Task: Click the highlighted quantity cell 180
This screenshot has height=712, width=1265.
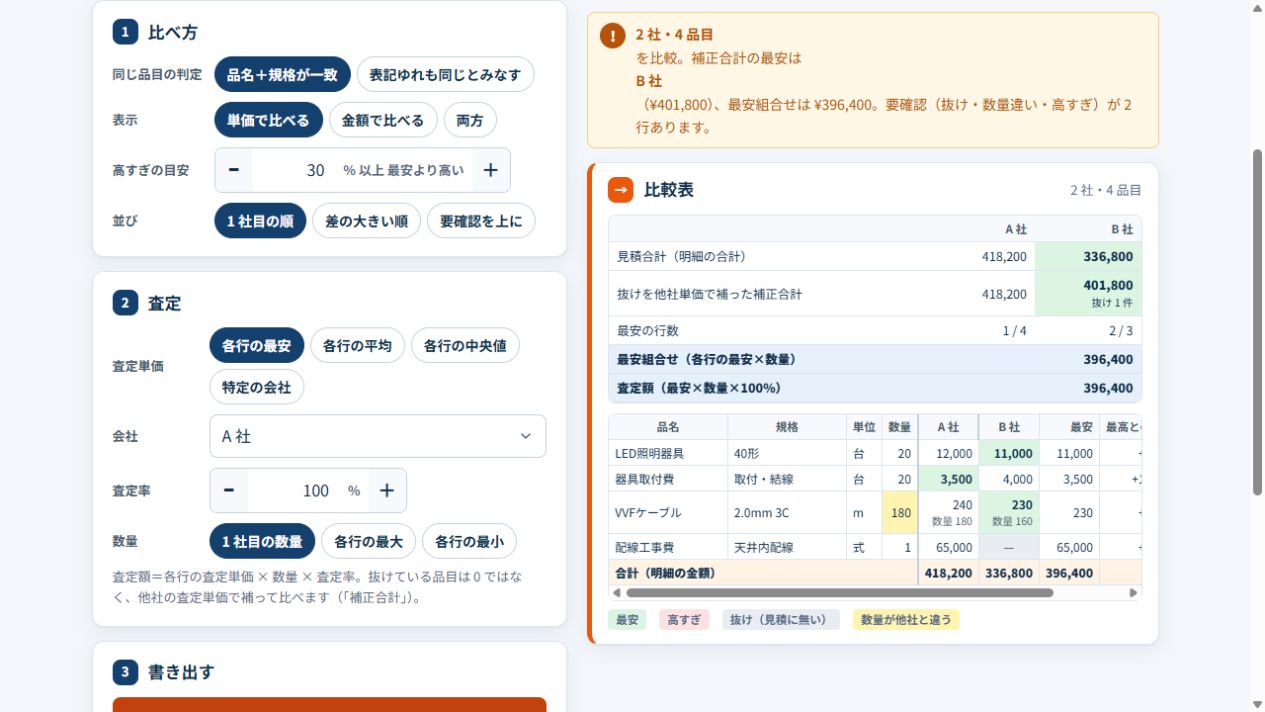Action: (901, 513)
